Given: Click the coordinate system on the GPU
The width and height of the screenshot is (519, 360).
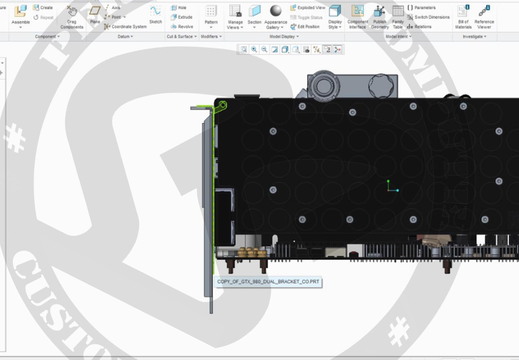Looking at the screenshot, I should pyautogui.click(x=393, y=186).
